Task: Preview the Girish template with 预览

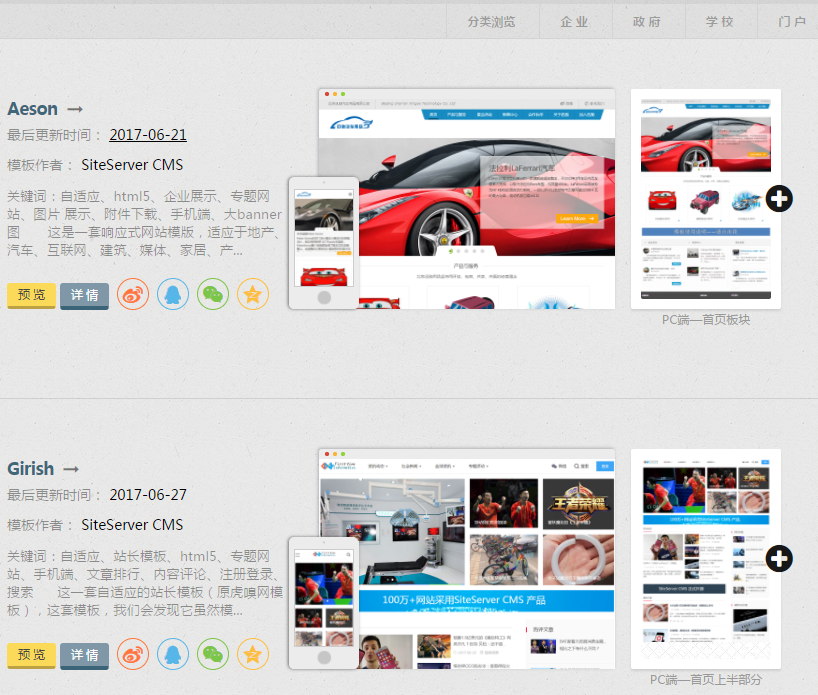Action: click(31, 655)
